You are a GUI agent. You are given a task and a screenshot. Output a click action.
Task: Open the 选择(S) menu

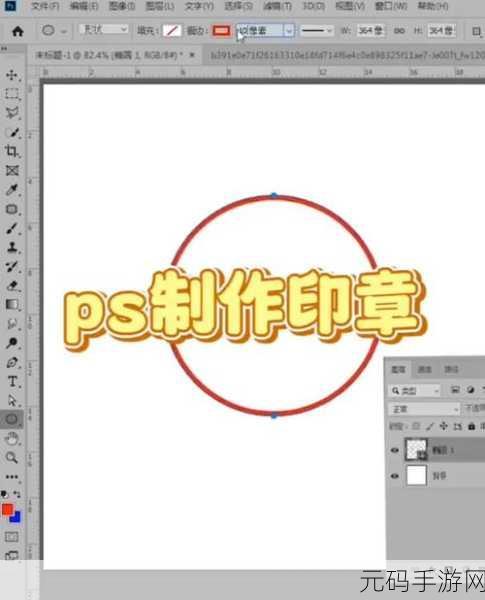238,6
